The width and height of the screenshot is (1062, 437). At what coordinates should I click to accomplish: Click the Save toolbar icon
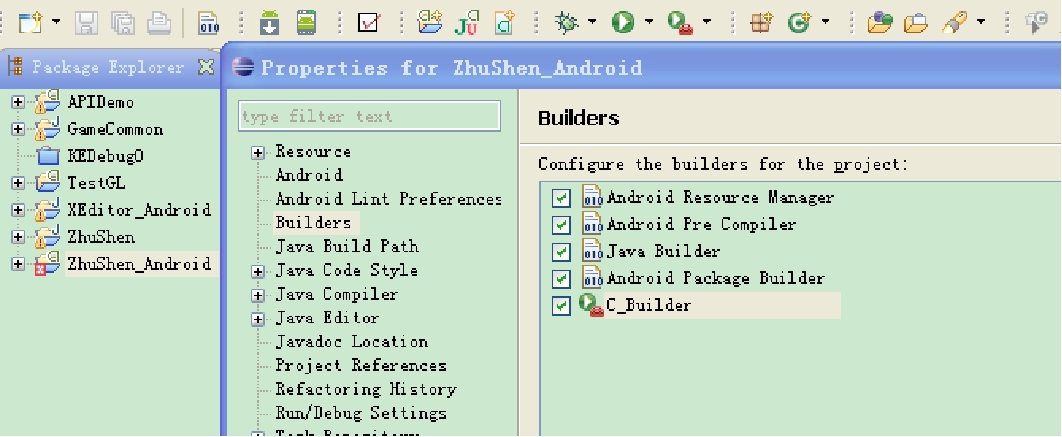click(86, 24)
